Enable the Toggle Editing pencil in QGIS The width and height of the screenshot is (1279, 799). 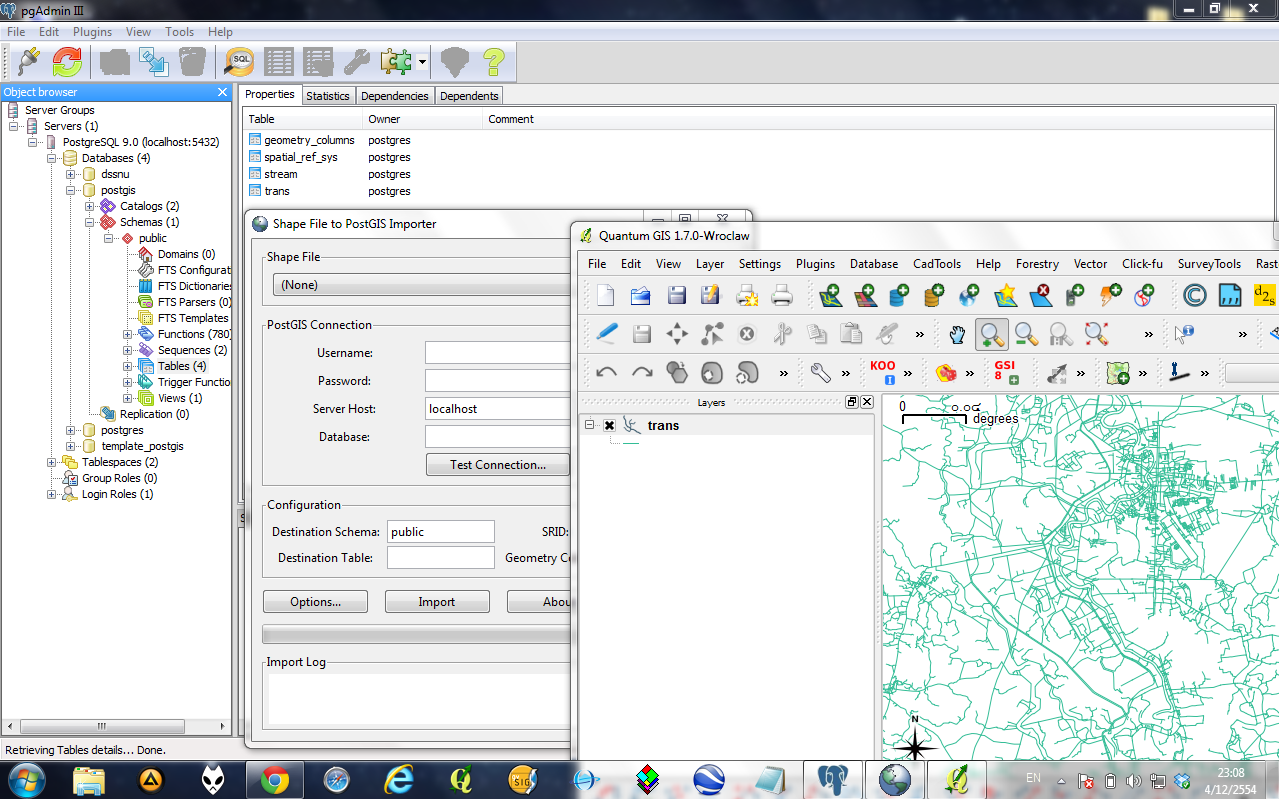click(x=606, y=334)
